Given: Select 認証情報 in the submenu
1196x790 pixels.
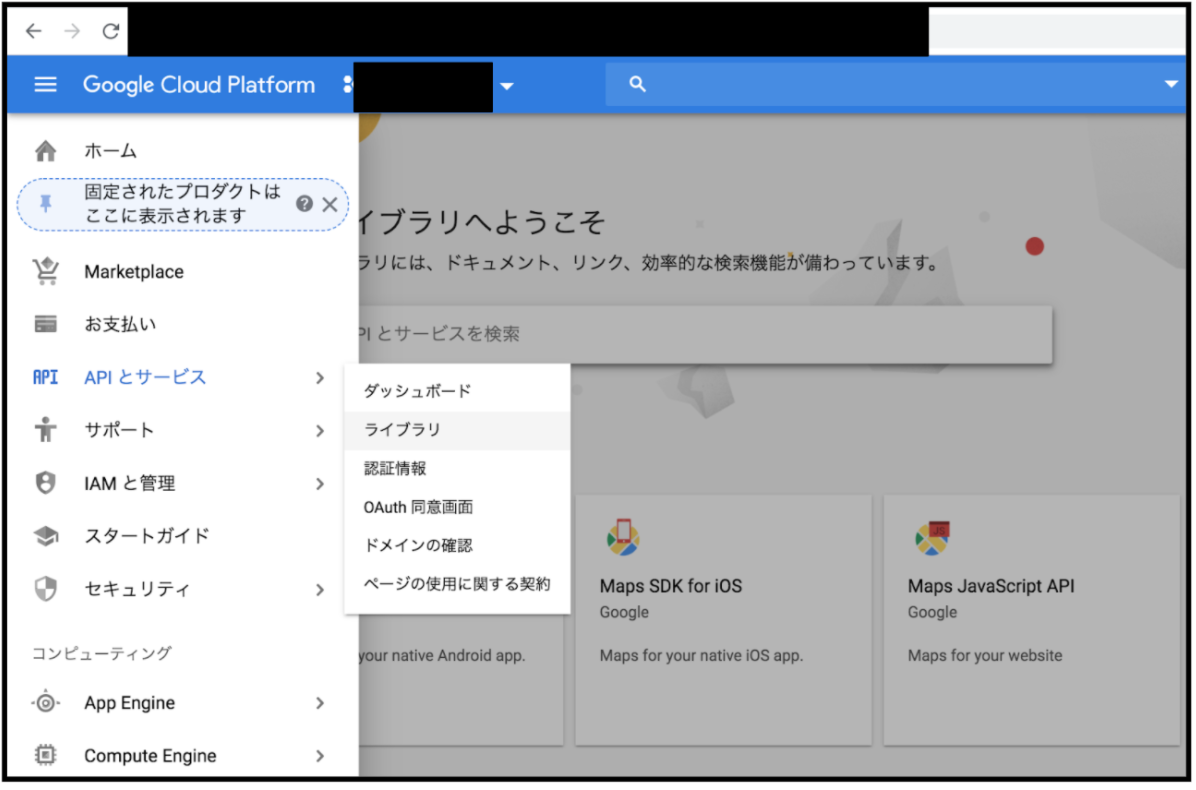Looking at the screenshot, I should (x=458, y=470).
